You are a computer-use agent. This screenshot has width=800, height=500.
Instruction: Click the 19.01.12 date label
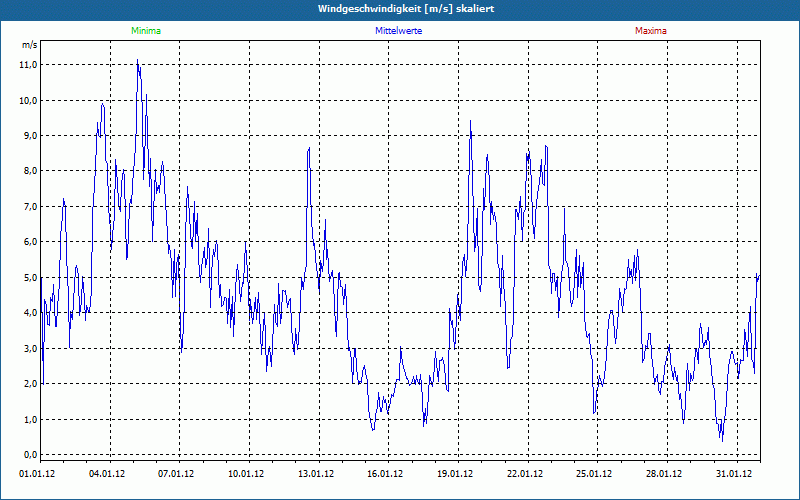pyautogui.click(x=455, y=474)
